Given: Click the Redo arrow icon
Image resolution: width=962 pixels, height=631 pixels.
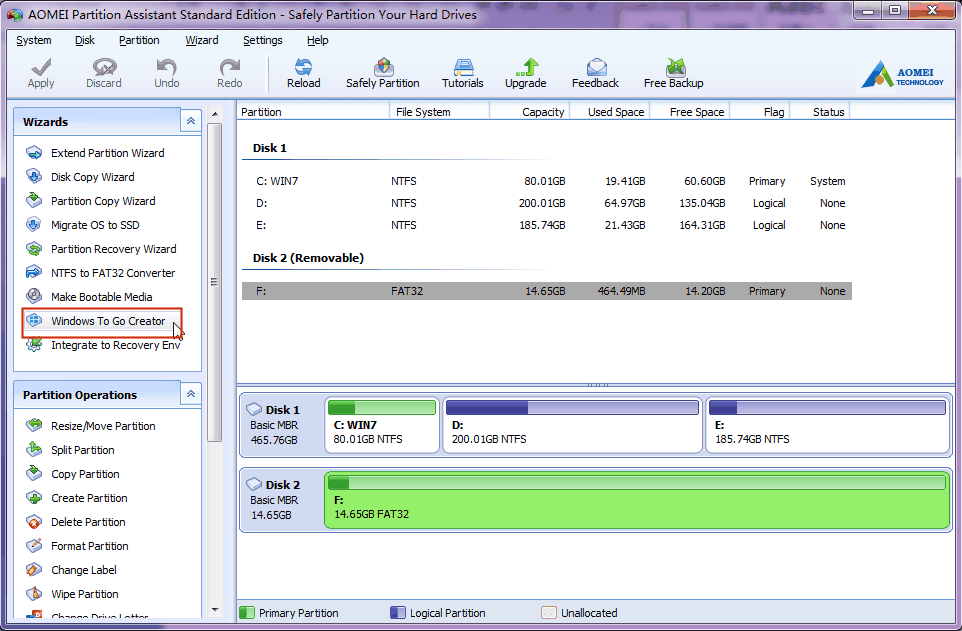Looking at the screenshot, I should click(229, 67).
